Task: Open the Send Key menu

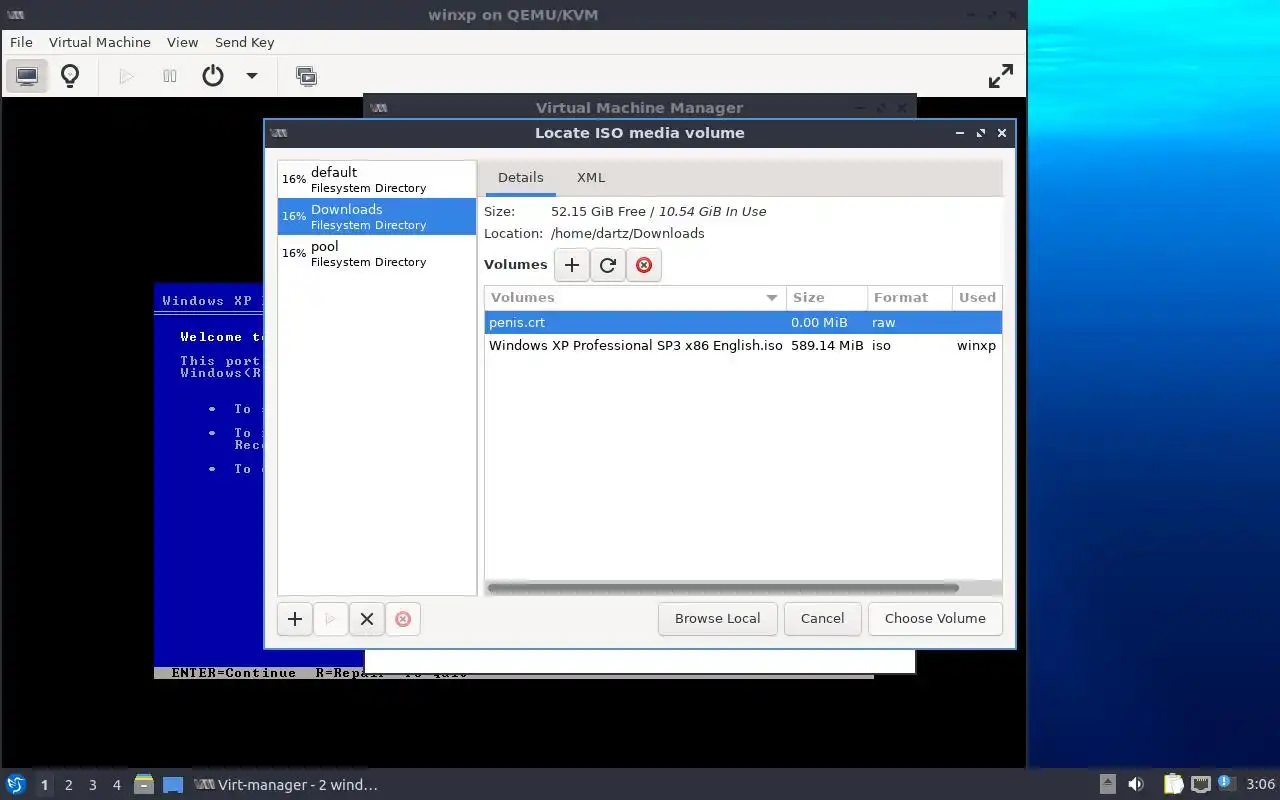Action: [x=244, y=42]
